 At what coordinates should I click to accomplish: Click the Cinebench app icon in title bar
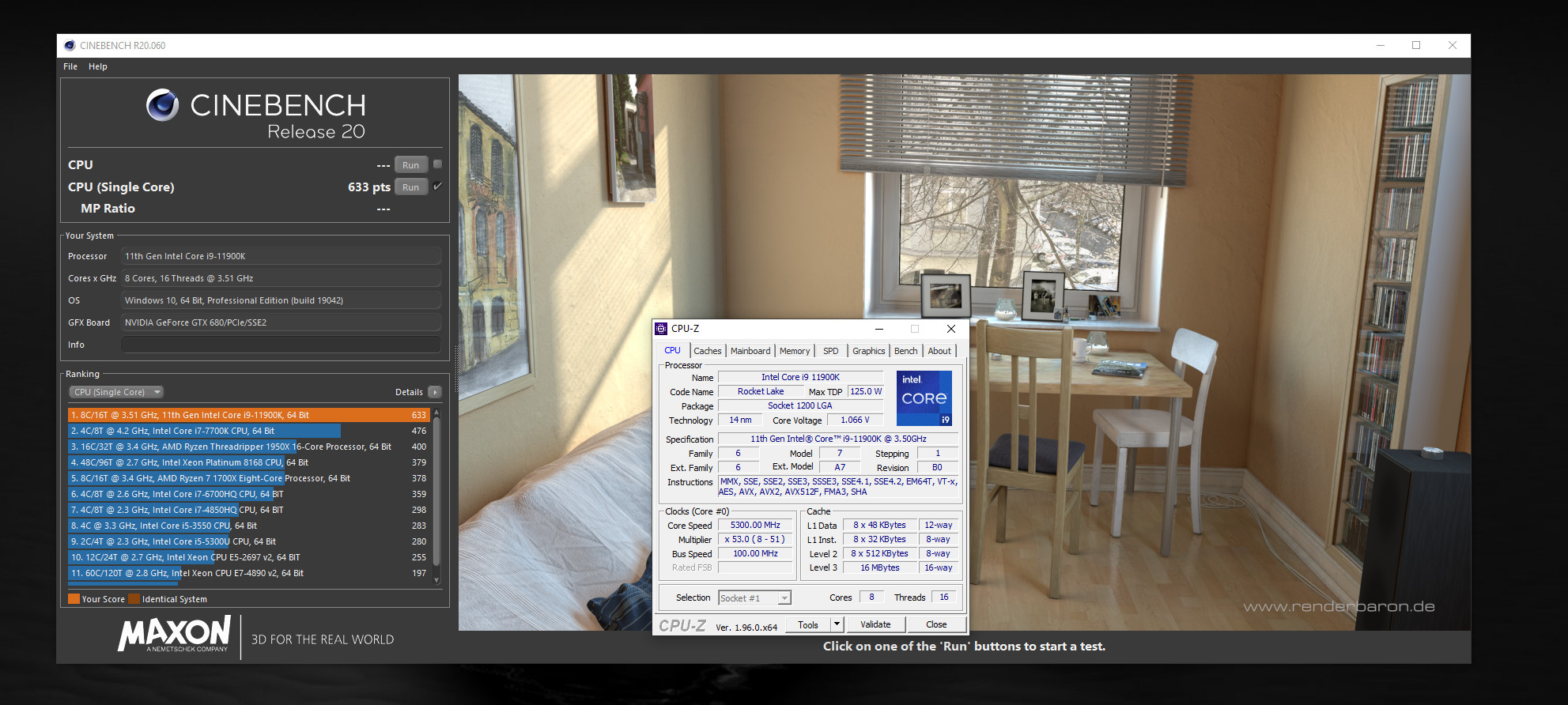70,45
